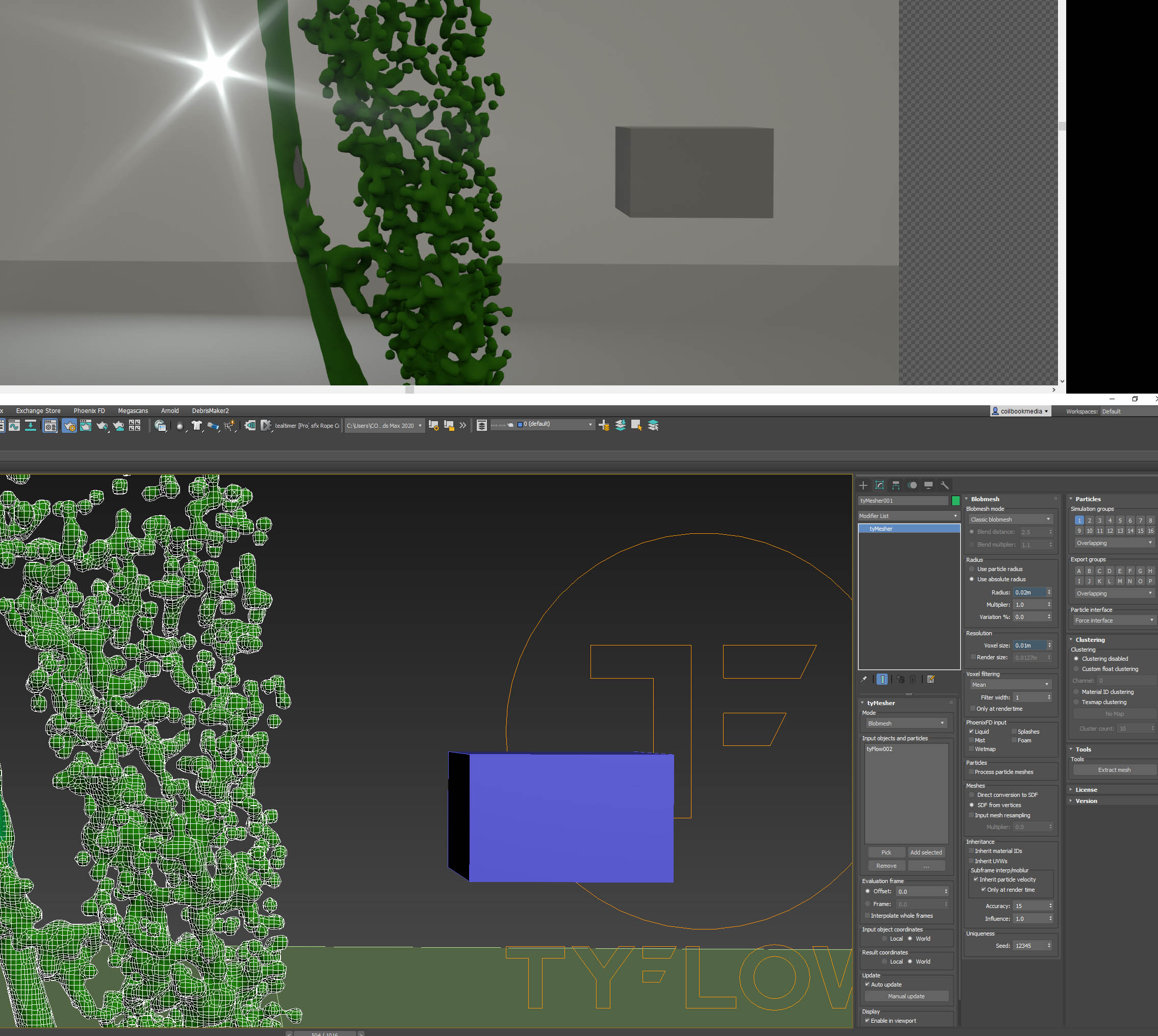1158x1036 pixels.
Task: Click the Pin Stack icon
Action: [x=864, y=679]
